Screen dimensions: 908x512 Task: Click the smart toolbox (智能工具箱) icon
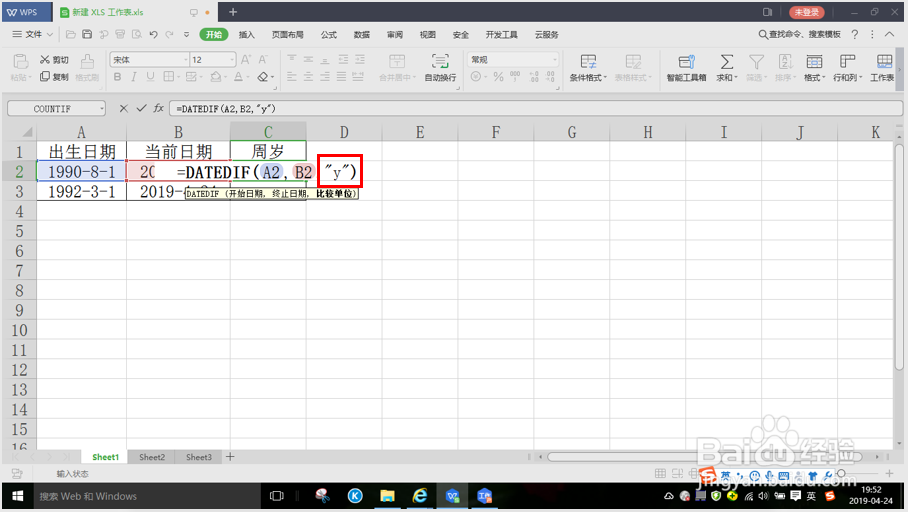point(686,61)
